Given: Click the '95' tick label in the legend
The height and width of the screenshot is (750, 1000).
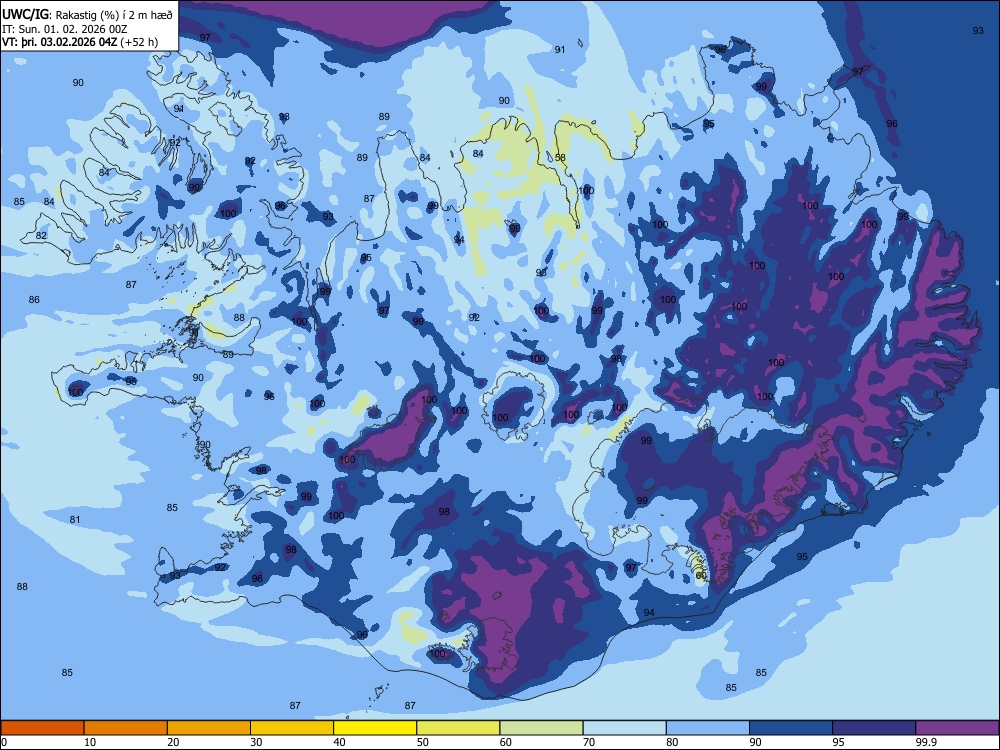Looking at the screenshot, I should pyautogui.click(x=839, y=742).
